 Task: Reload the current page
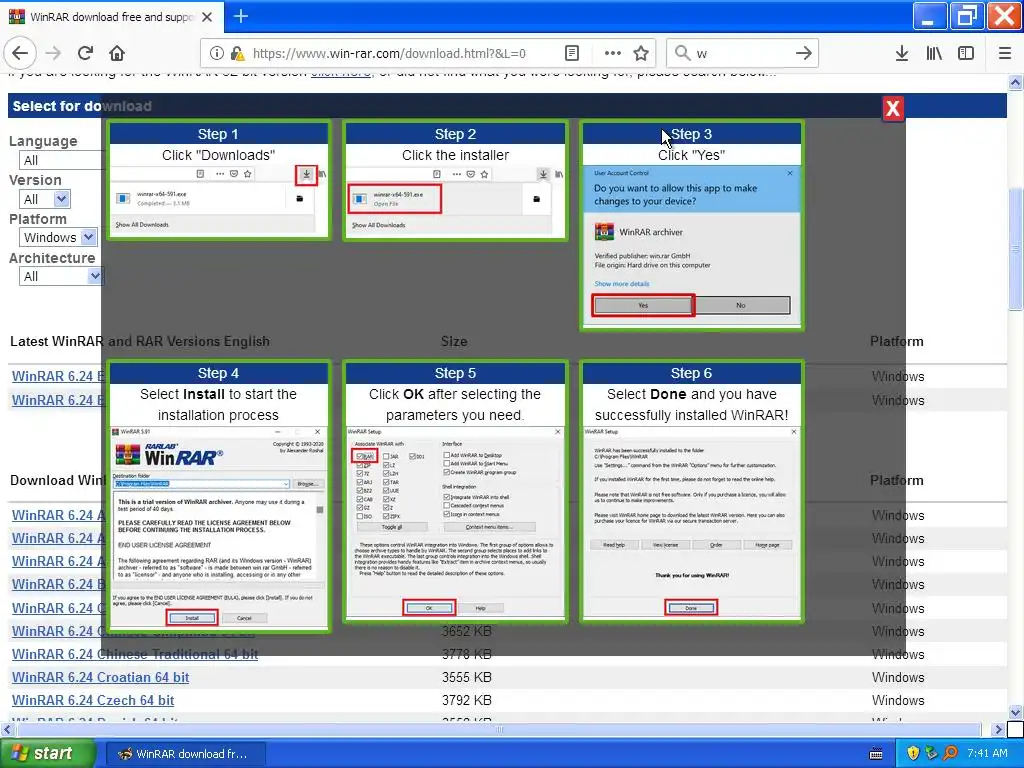(x=86, y=54)
